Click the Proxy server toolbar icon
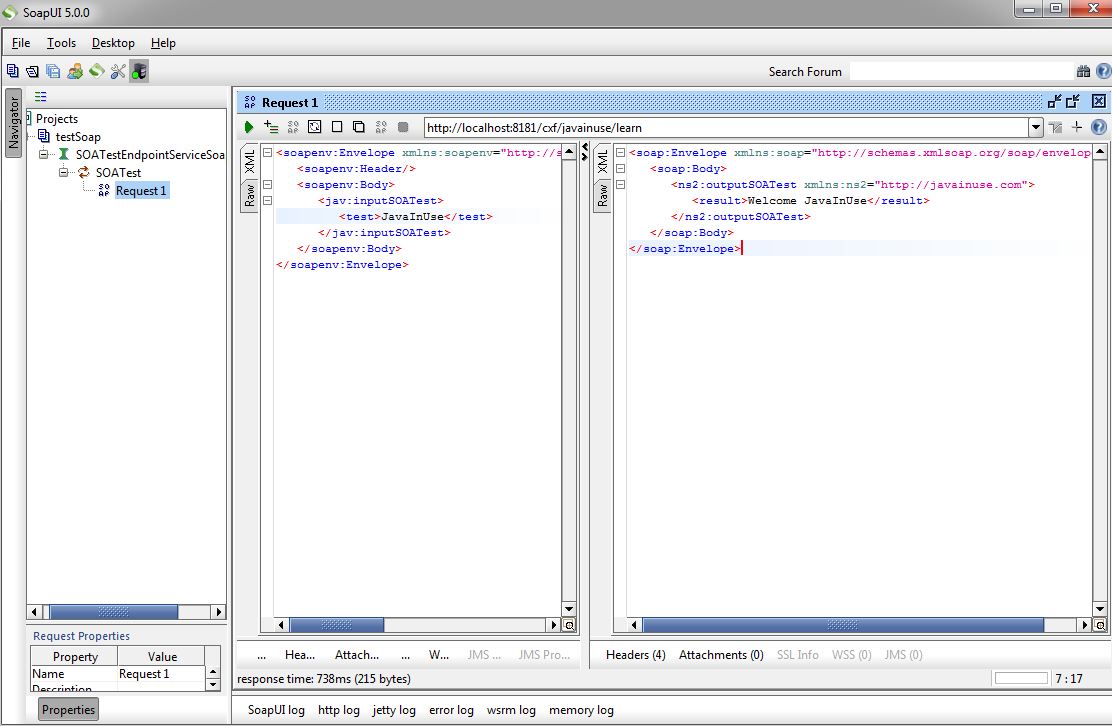 pyautogui.click(x=139, y=71)
